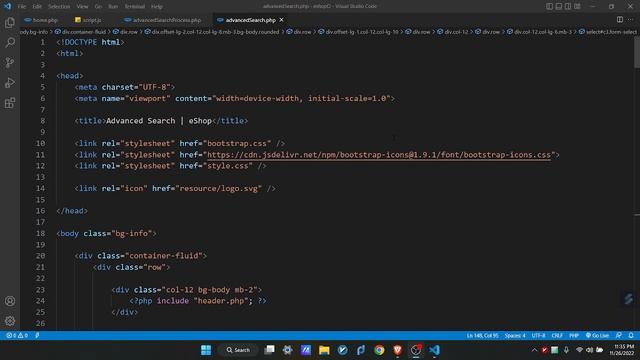Image resolution: width=640 pixels, height=360 pixels.
Task: Open the bootstrap-icons CDN link
Action: coord(379,155)
